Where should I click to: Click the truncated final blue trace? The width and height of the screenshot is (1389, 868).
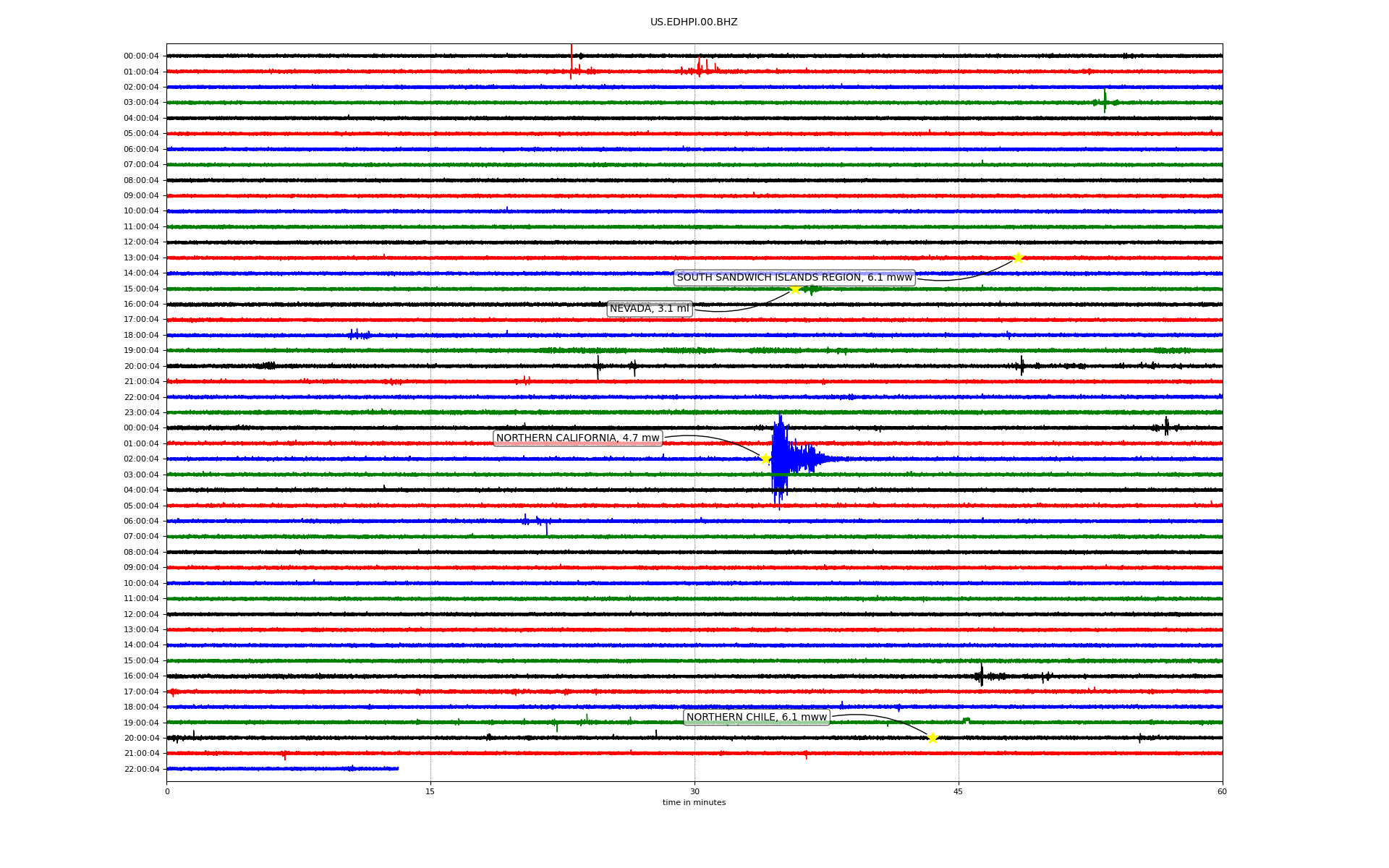[x=282, y=769]
